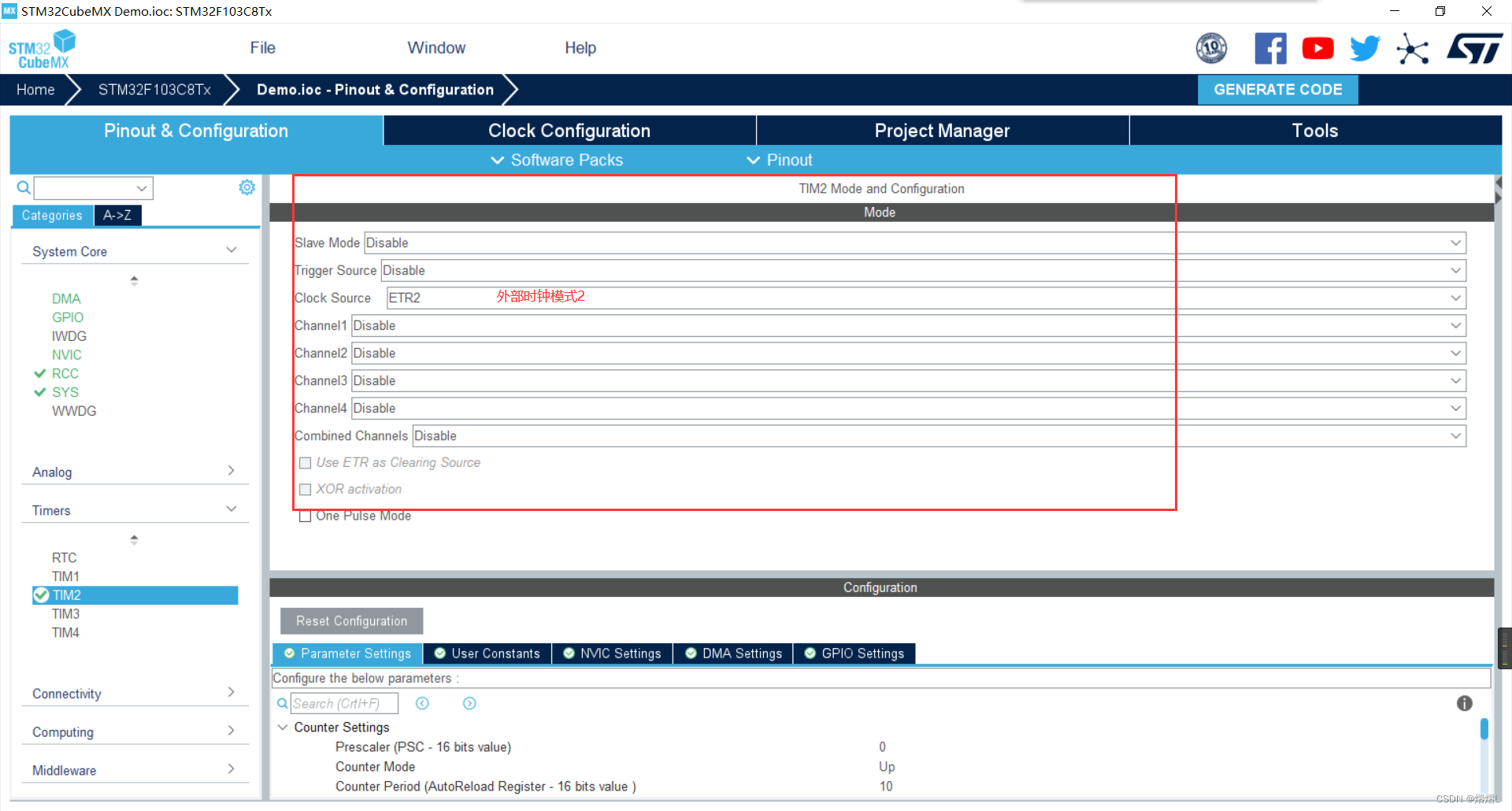The width and height of the screenshot is (1512, 811).
Task: Open the Software Packs menu
Action: (x=557, y=160)
